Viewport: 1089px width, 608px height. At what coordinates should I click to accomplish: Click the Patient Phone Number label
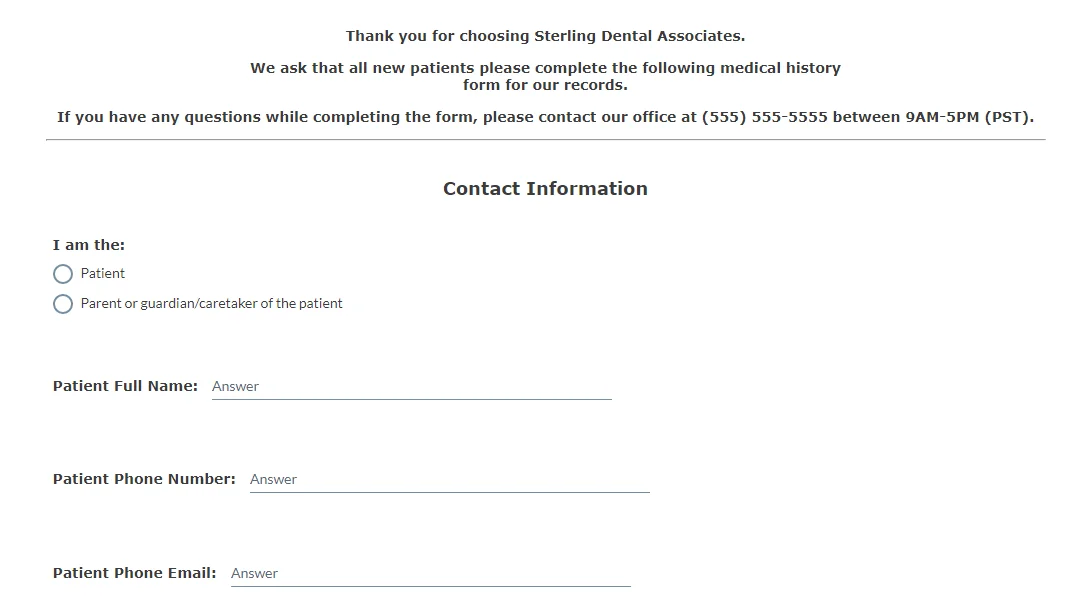(143, 479)
